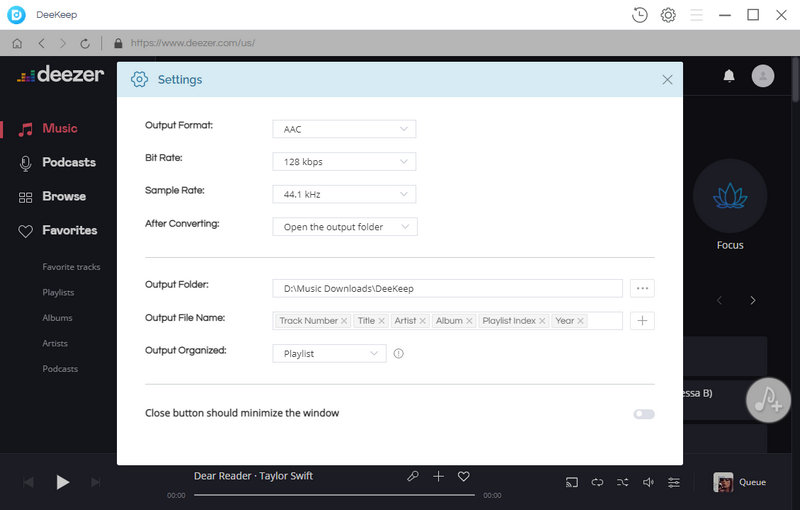This screenshot has width=800, height=510.
Task: Click the track progress bar
Action: point(334,495)
